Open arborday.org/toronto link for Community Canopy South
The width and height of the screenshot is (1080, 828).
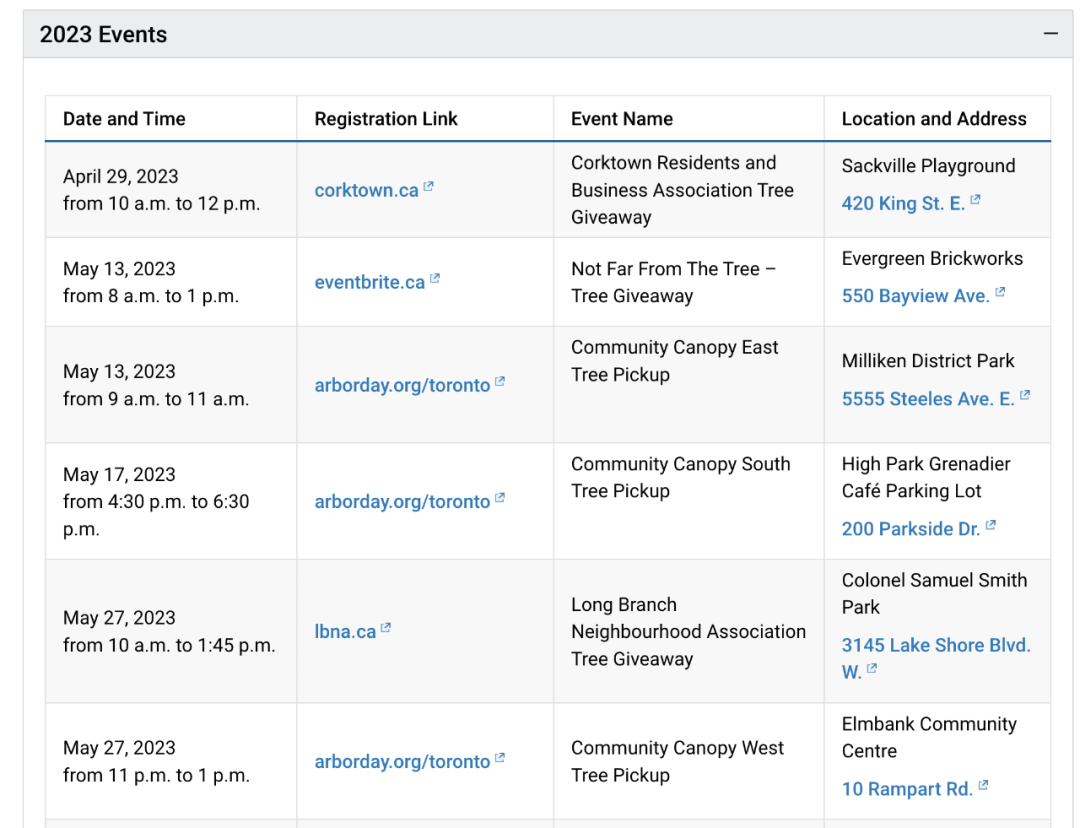coord(402,501)
